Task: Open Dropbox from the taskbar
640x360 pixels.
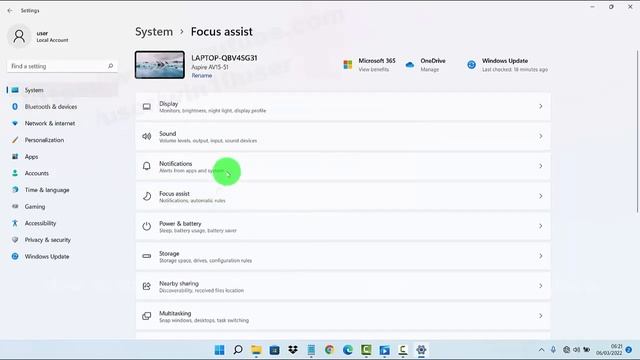Action: (x=293, y=350)
